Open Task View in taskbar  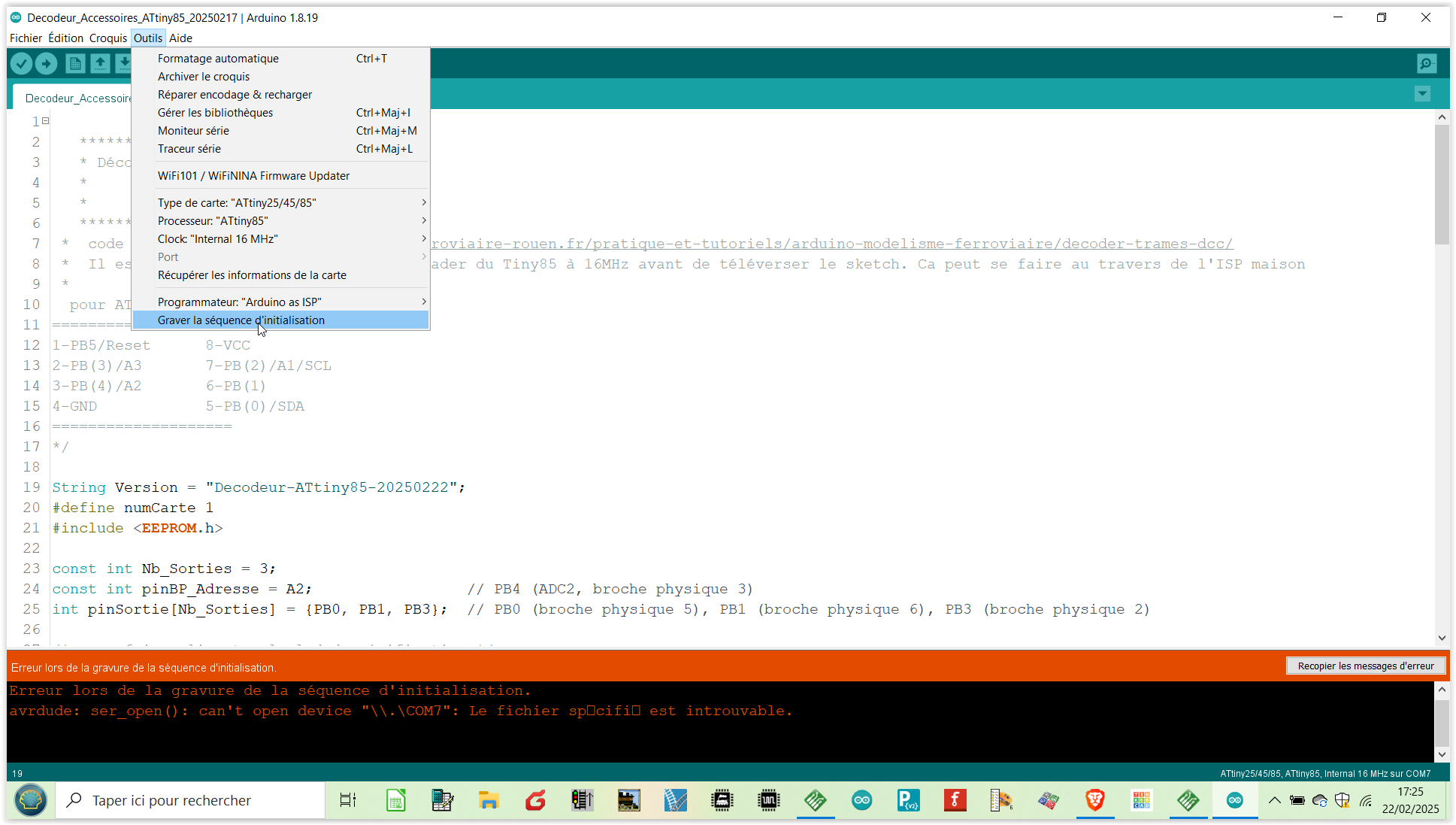pos(347,800)
